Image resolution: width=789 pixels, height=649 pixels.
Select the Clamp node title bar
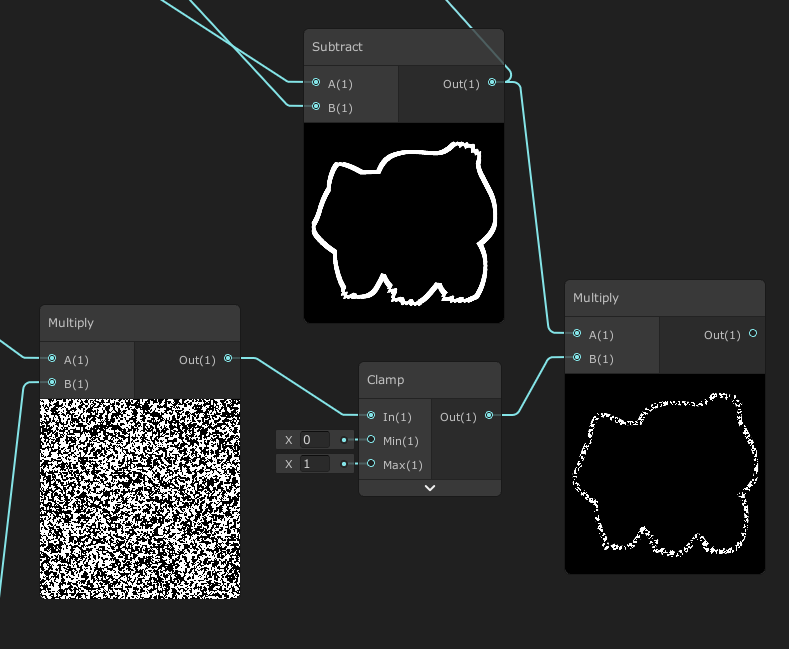(x=430, y=380)
